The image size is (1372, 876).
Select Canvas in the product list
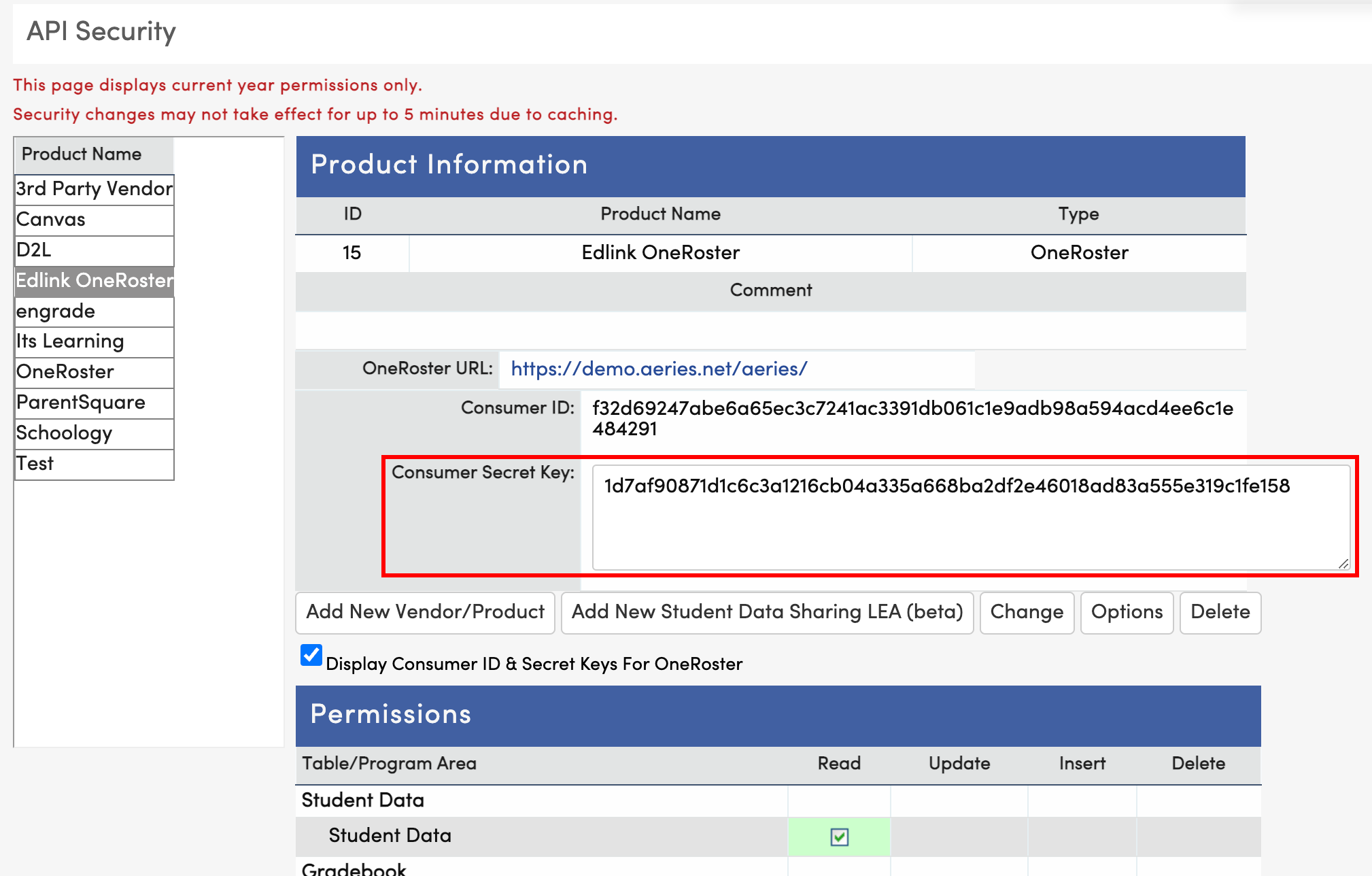pyautogui.click(x=95, y=220)
